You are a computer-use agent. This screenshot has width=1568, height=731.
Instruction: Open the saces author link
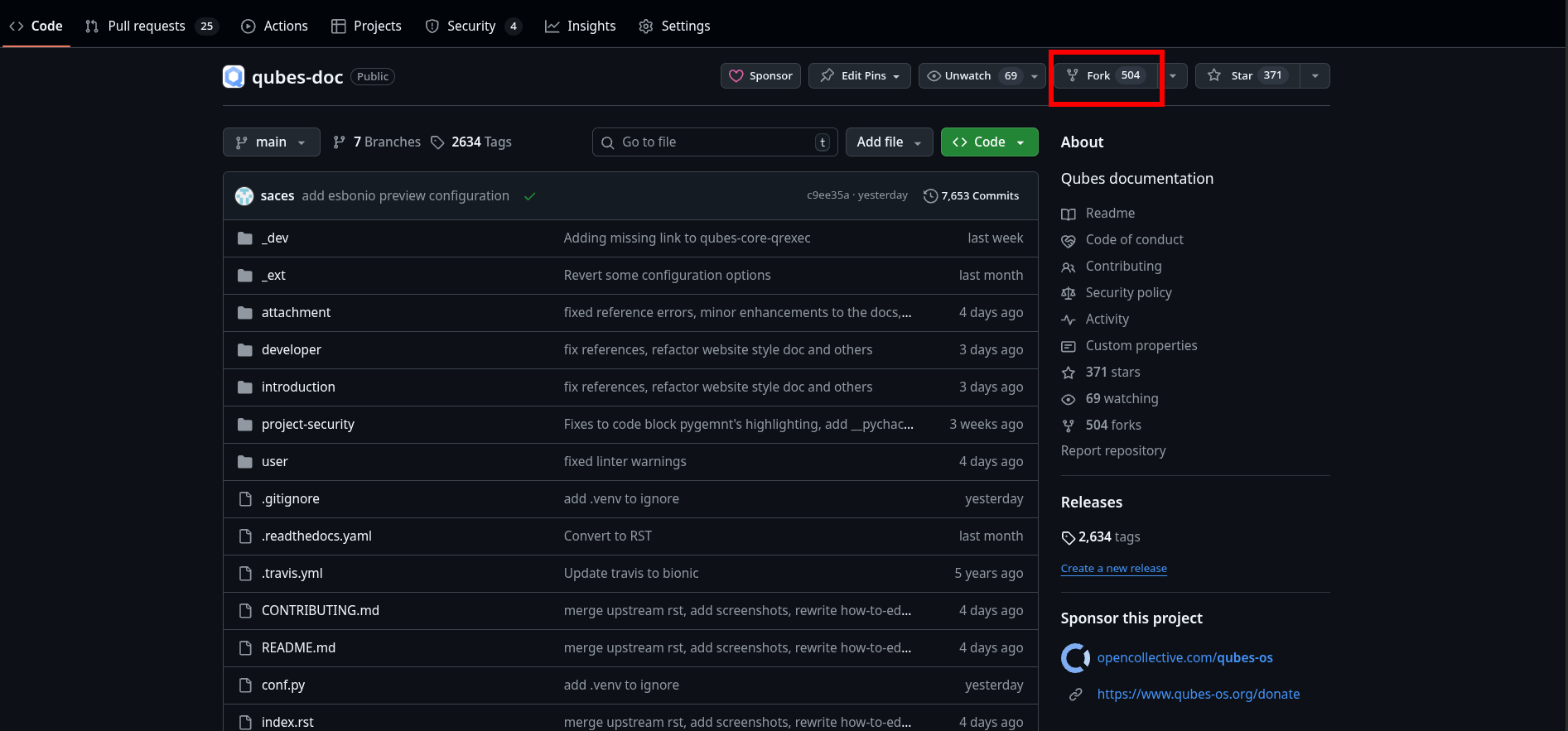click(x=277, y=196)
